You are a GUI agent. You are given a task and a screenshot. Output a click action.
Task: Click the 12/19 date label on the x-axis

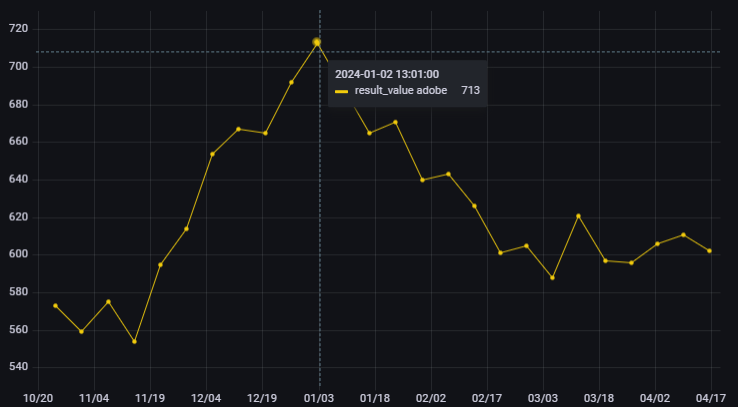pyautogui.click(x=262, y=399)
